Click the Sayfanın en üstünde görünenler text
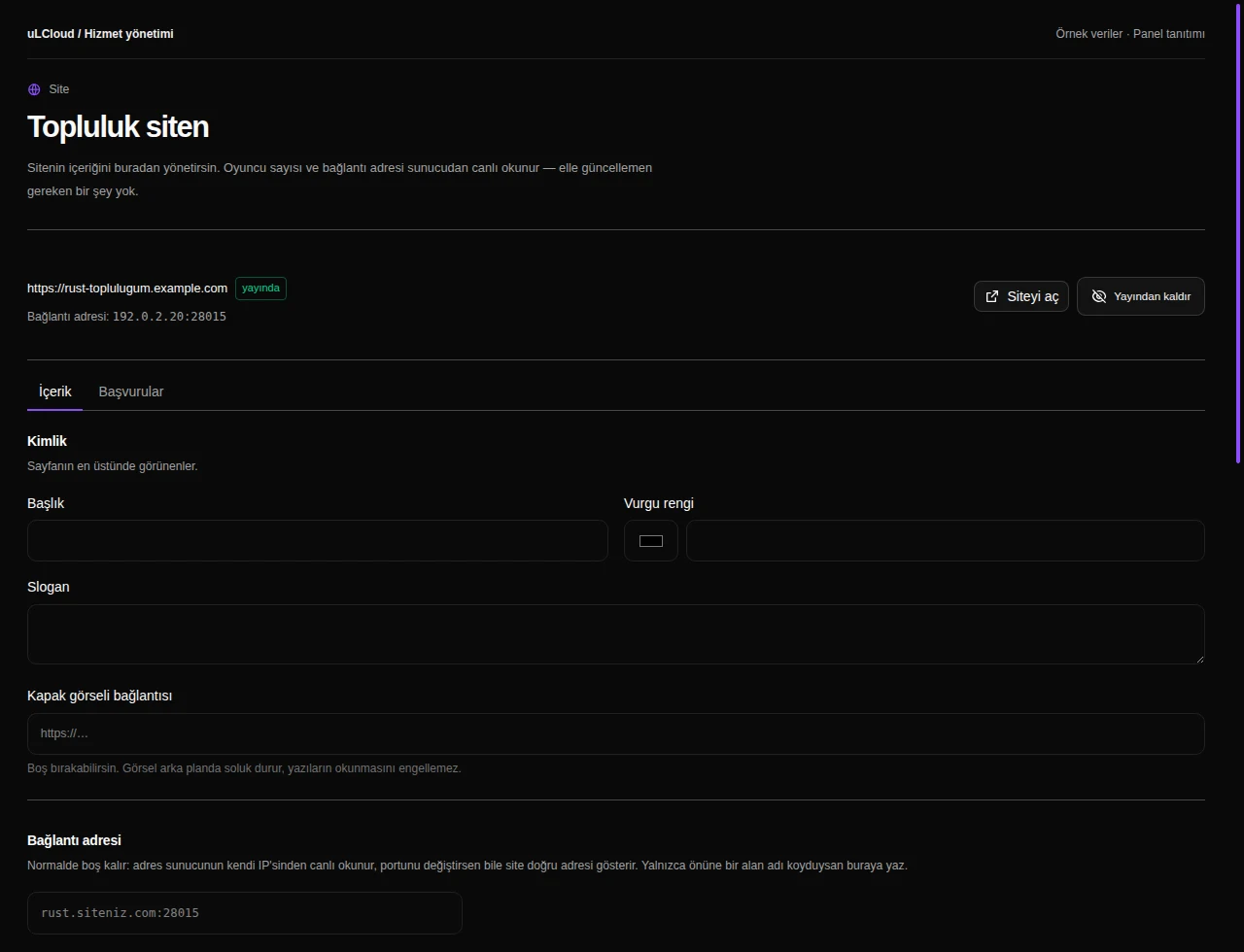Viewport: 1244px width, 952px height. 113,466
